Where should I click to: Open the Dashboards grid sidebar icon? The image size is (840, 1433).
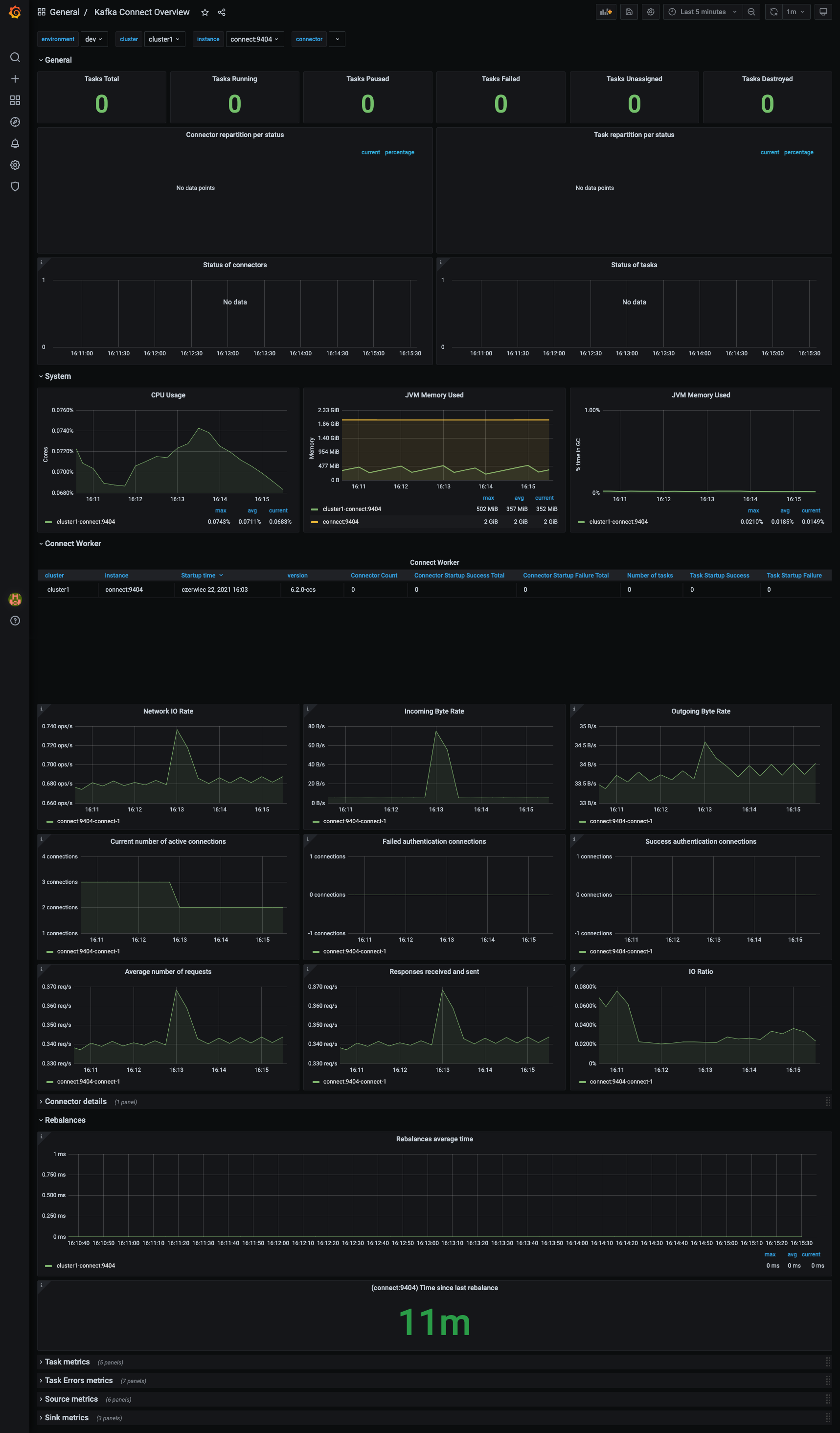click(x=15, y=100)
